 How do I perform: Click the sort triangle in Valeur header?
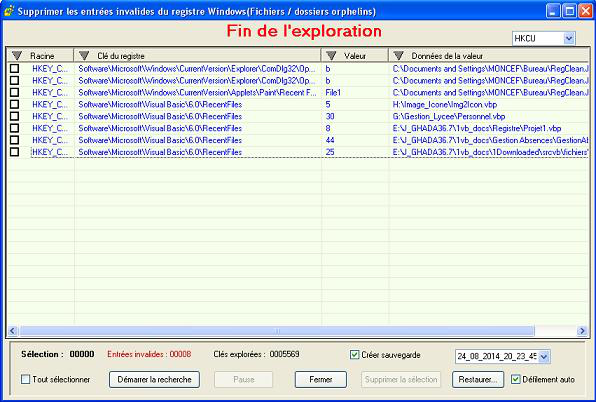tap(331, 56)
